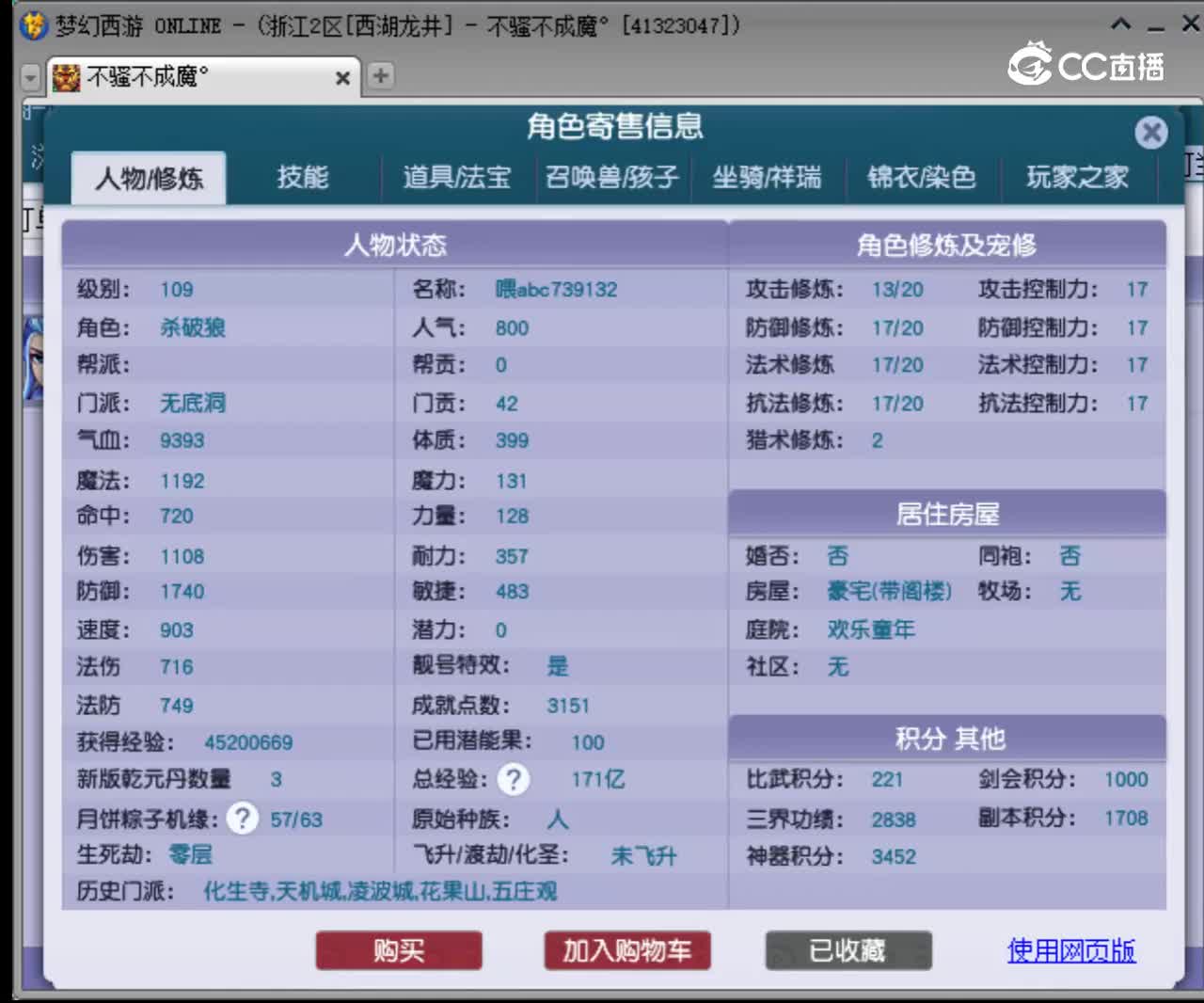Click the 神器积分 value 3452

click(x=894, y=856)
